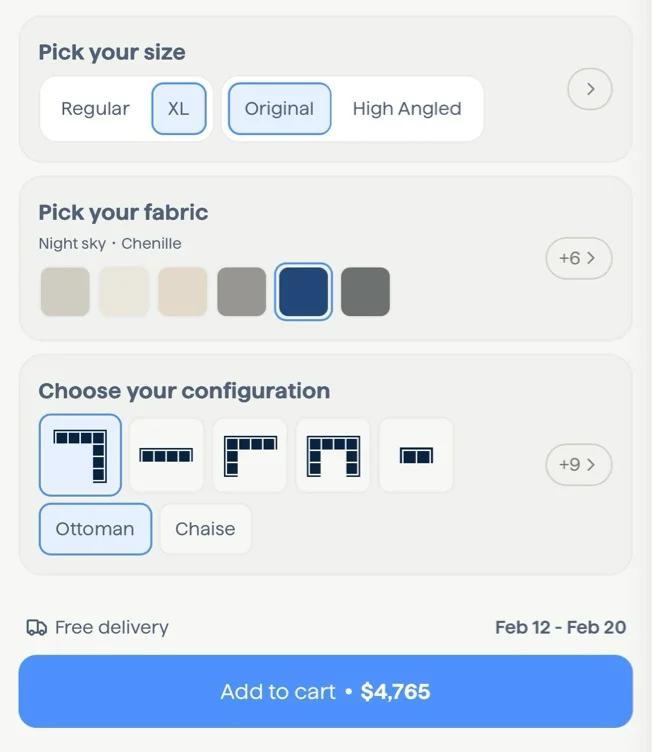Select the Ottoman option

[x=95, y=529]
